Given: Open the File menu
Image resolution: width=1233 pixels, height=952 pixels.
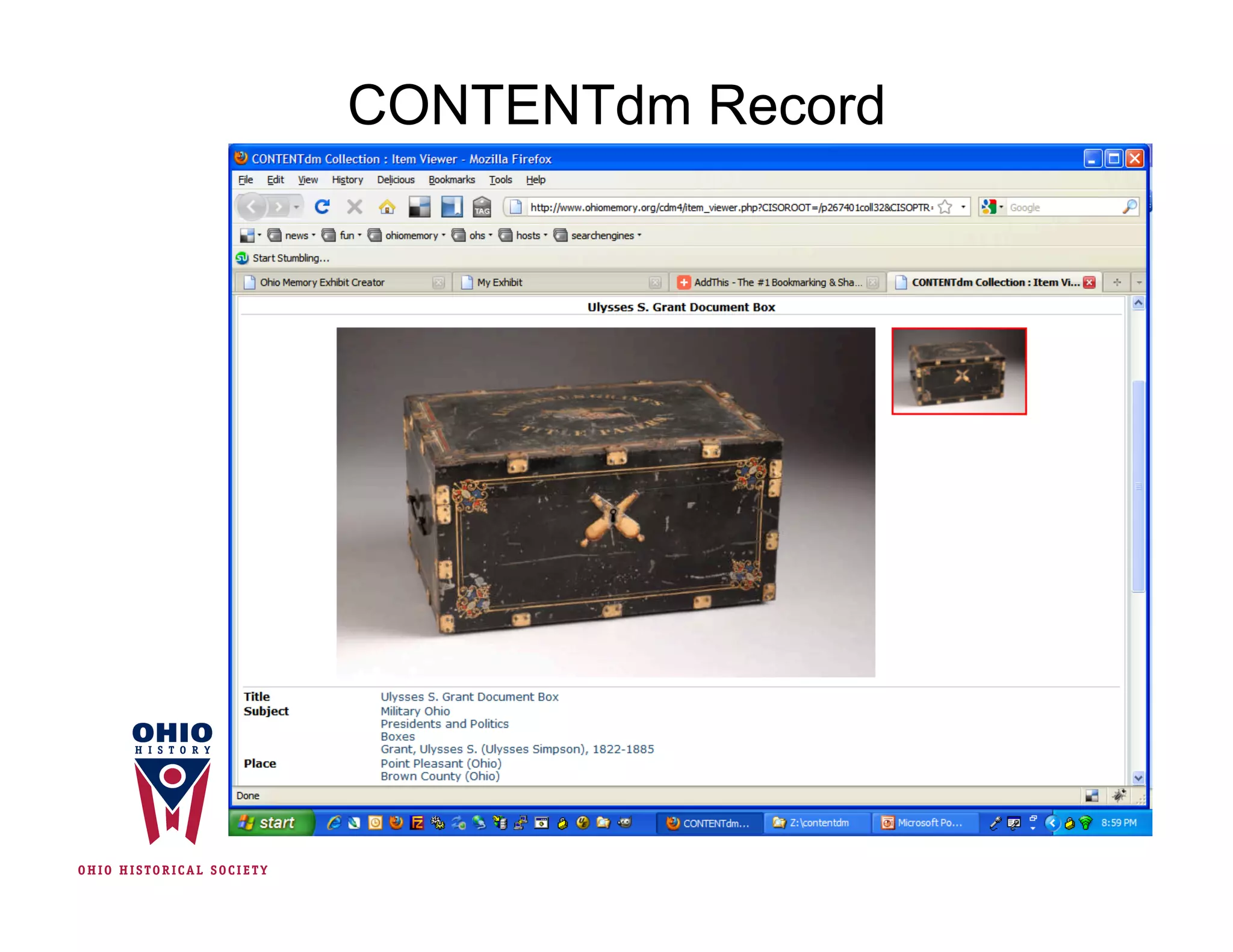Looking at the screenshot, I should click(246, 179).
